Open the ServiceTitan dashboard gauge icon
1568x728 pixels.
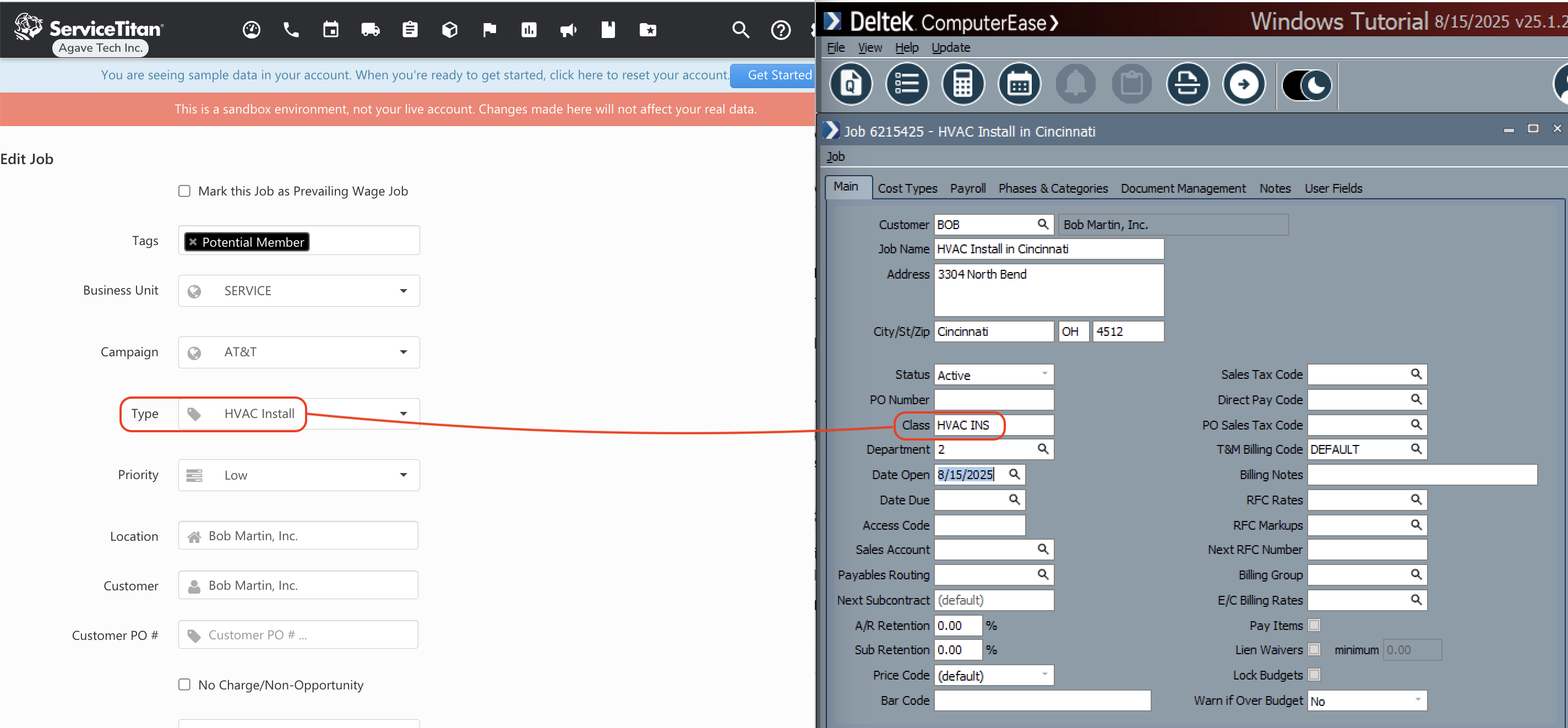click(252, 29)
